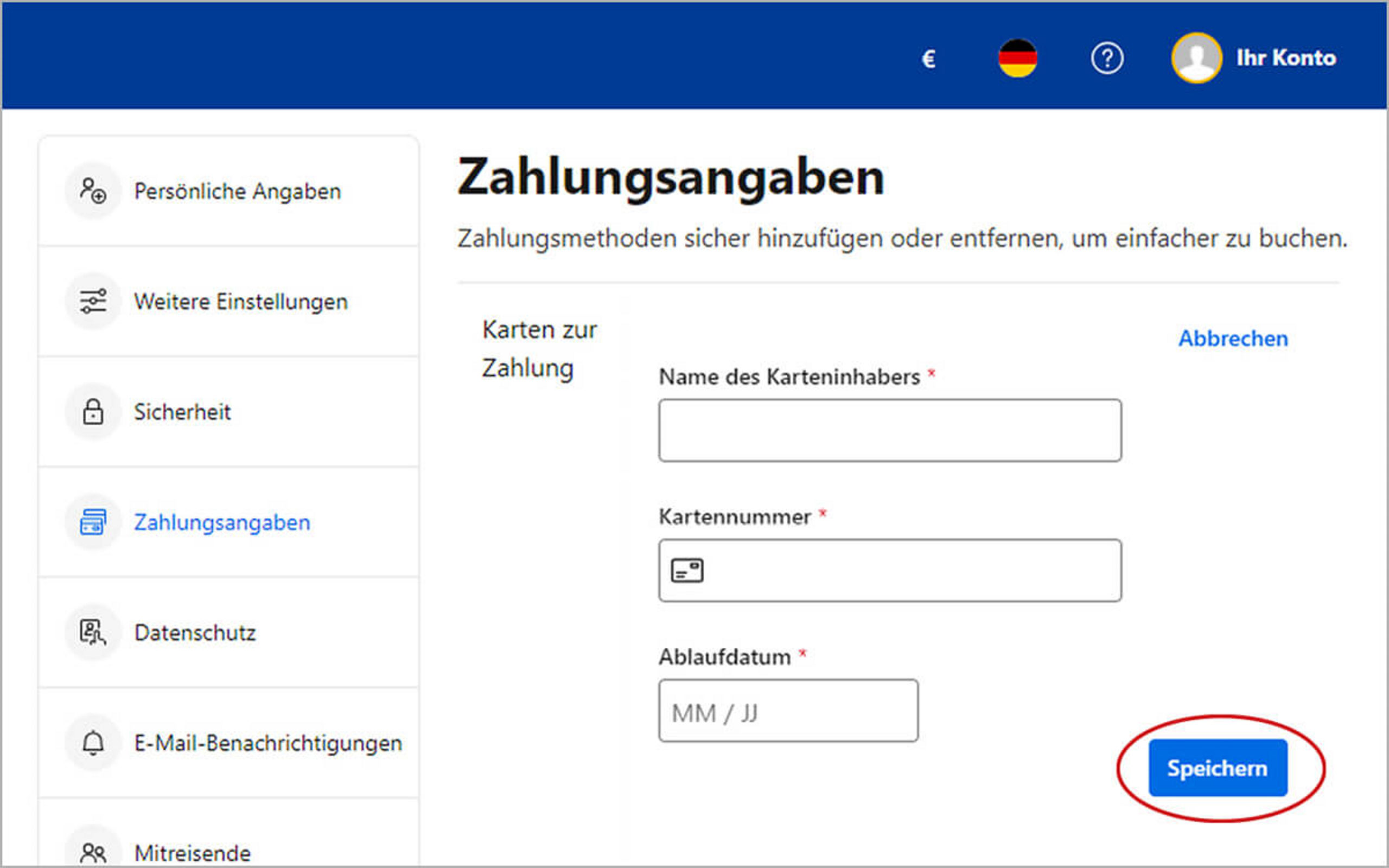1389x868 pixels.
Task: Open language selection via German flag
Action: [1017, 58]
